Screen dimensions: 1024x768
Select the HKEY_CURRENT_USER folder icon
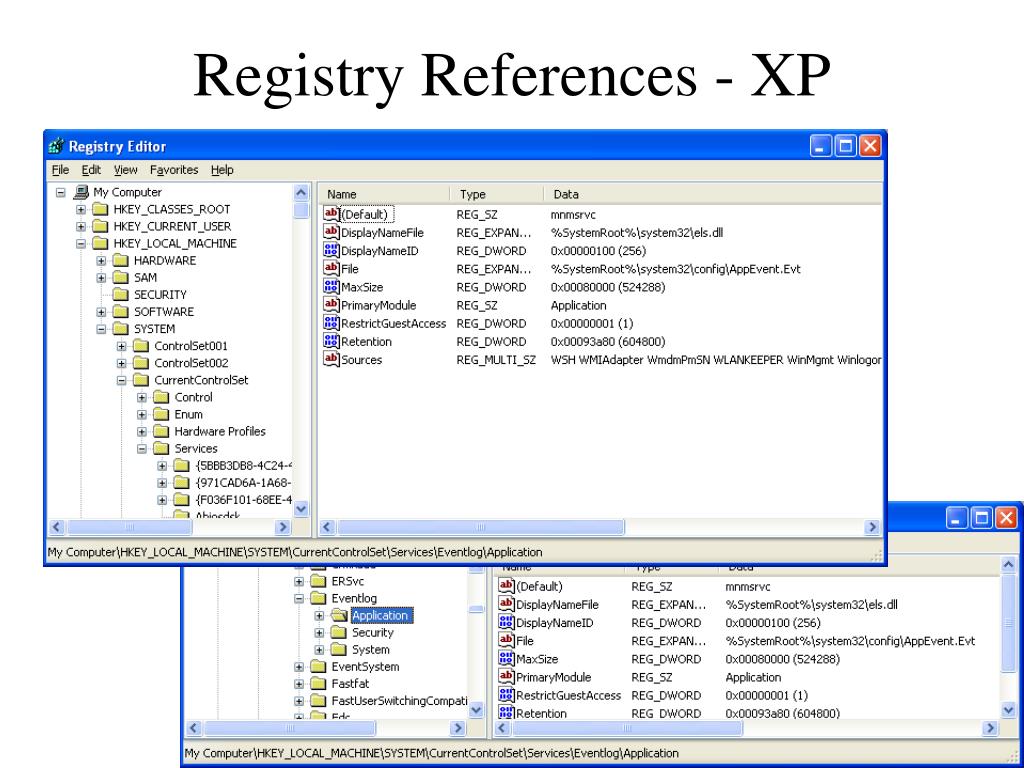[100, 226]
